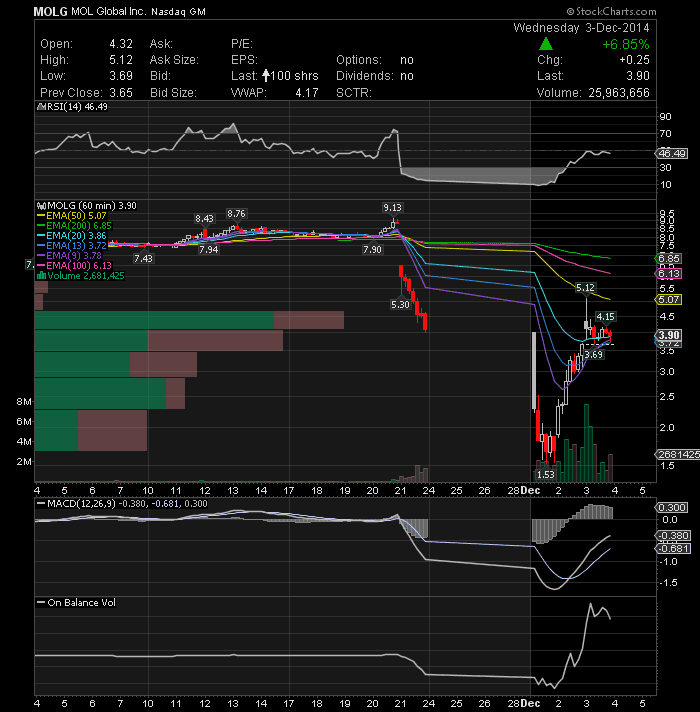The height and width of the screenshot is (712, 700).
Task: Select the EMA(9) 3.78 legend entry
Action: (x=69, y=256)
